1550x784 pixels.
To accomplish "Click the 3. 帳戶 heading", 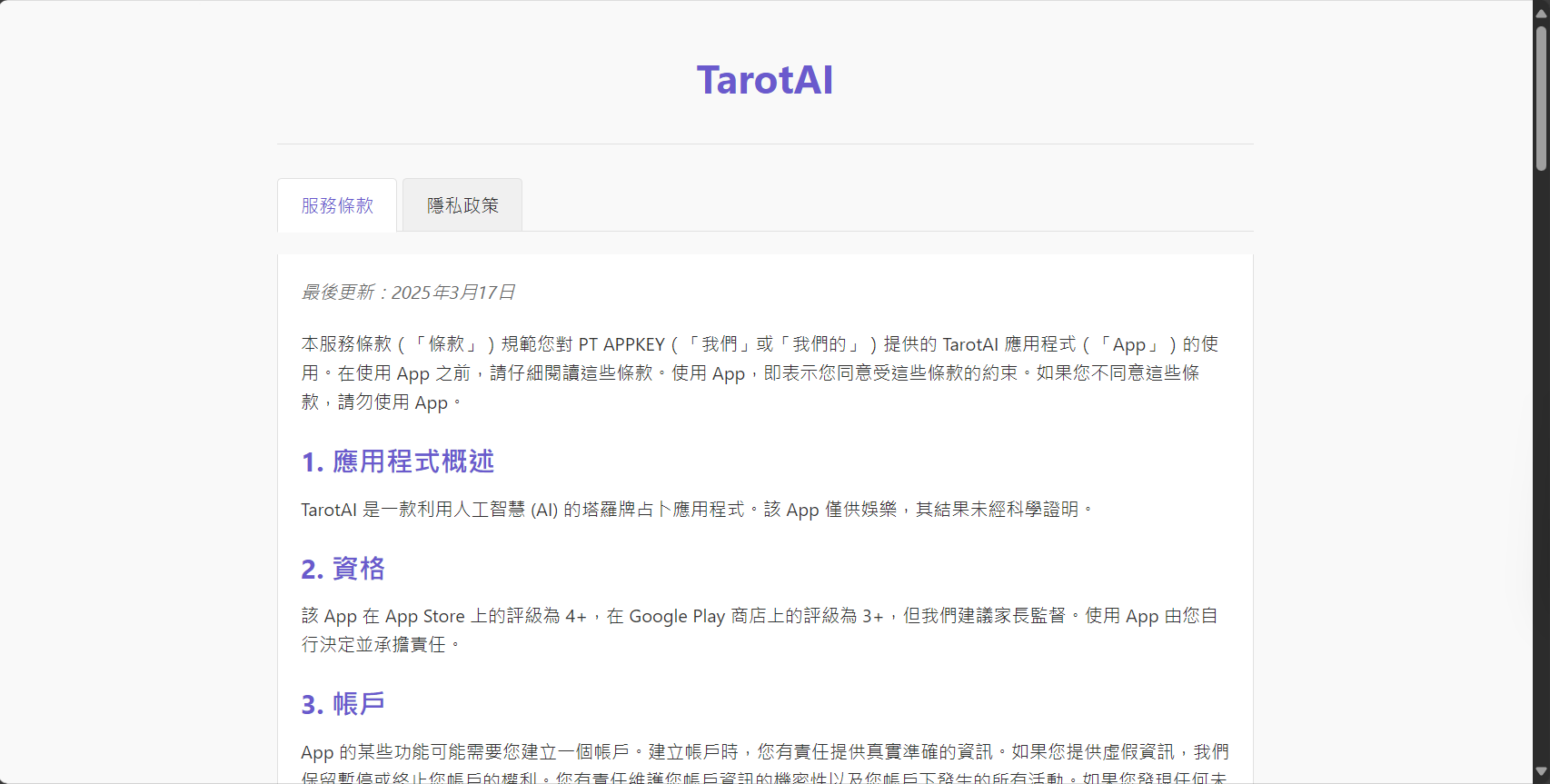I will coord(343,704).
